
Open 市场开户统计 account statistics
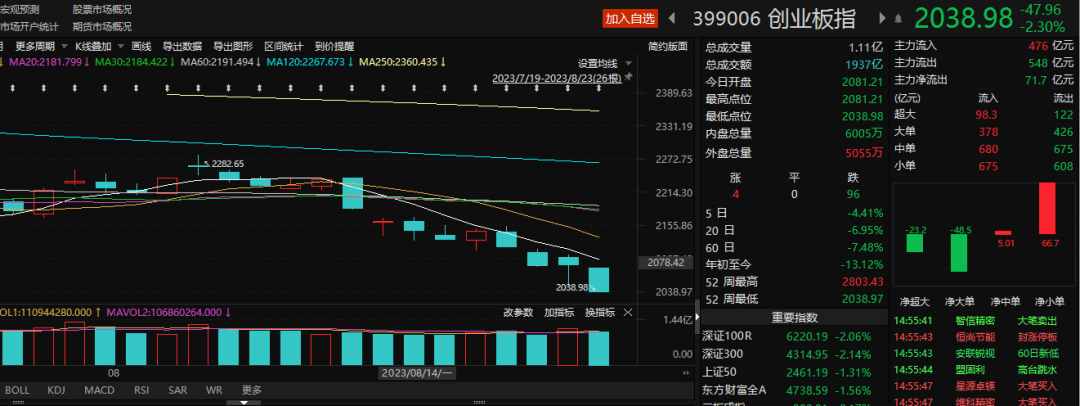[x=30, y=27]
